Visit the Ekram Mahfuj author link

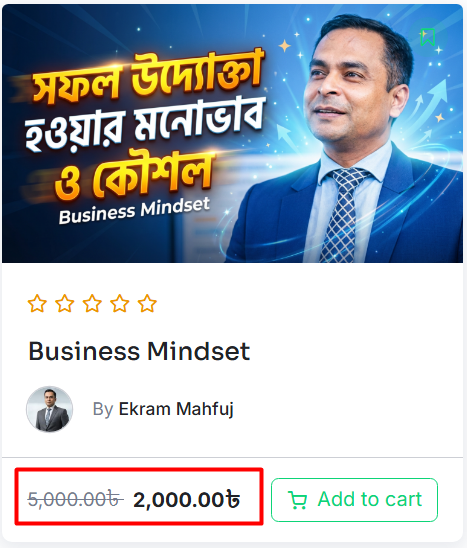pyautogui.click(x=176, y=409)
